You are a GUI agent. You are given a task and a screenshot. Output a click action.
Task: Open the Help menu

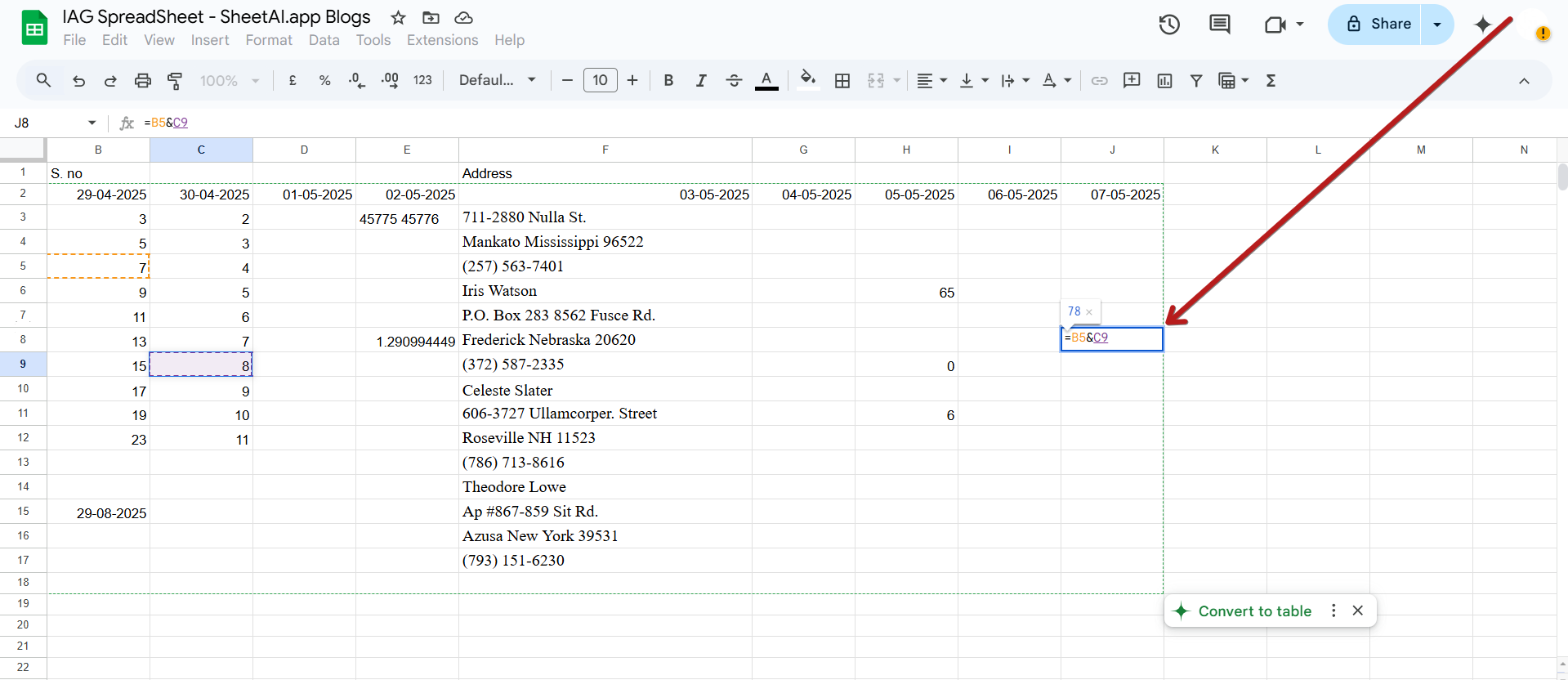pos(509,40)
